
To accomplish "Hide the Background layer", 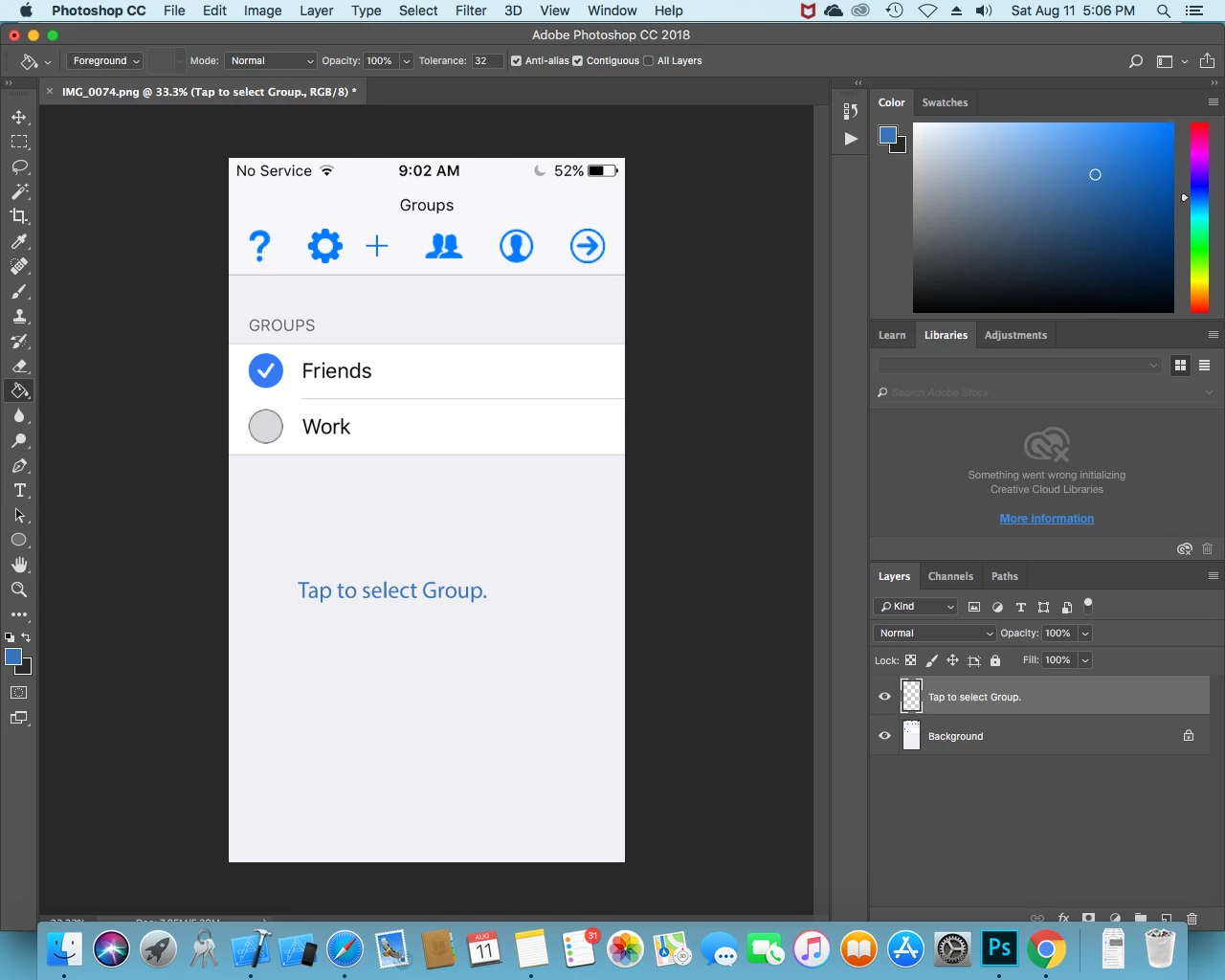I will tap(884, 736).
